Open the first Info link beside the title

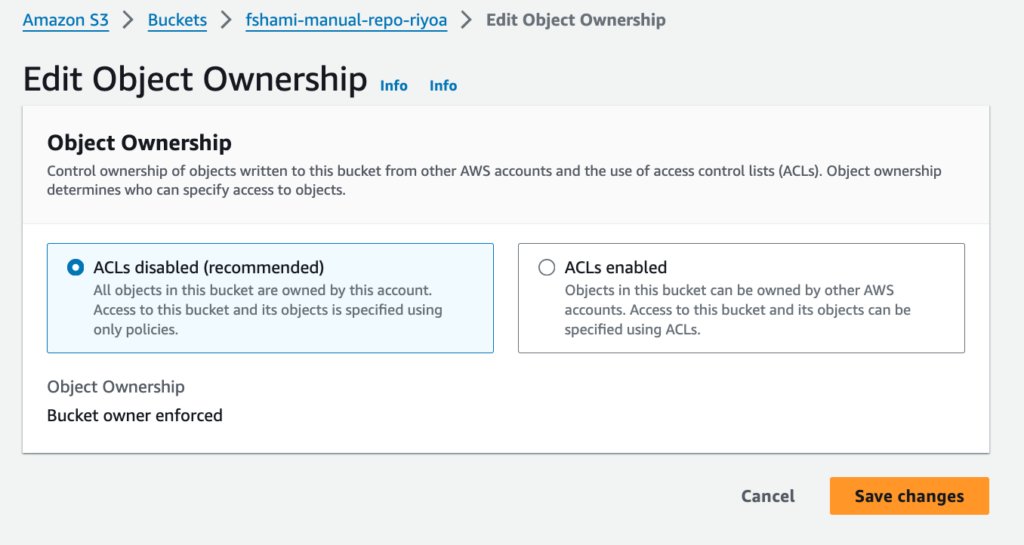pos(394,86)
